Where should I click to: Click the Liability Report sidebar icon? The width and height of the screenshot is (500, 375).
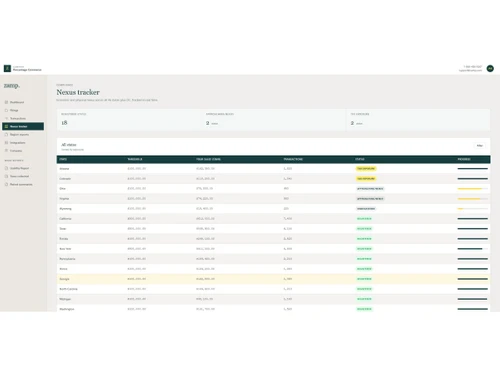[x=6, y=168]
